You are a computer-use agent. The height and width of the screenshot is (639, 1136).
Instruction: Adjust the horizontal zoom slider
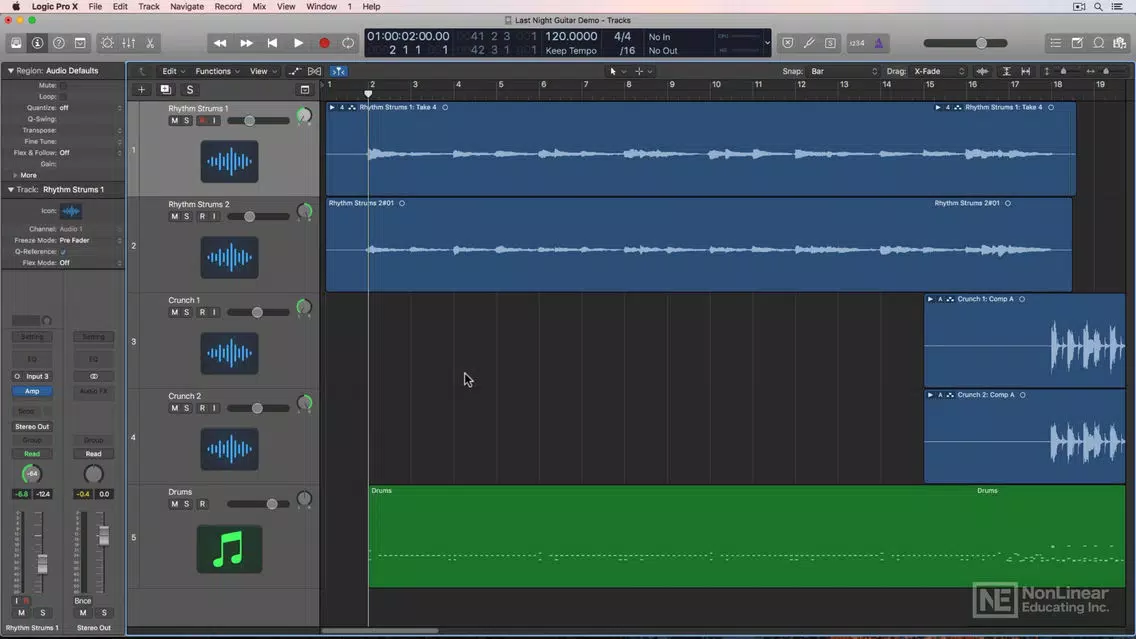tap(1107, 71)
